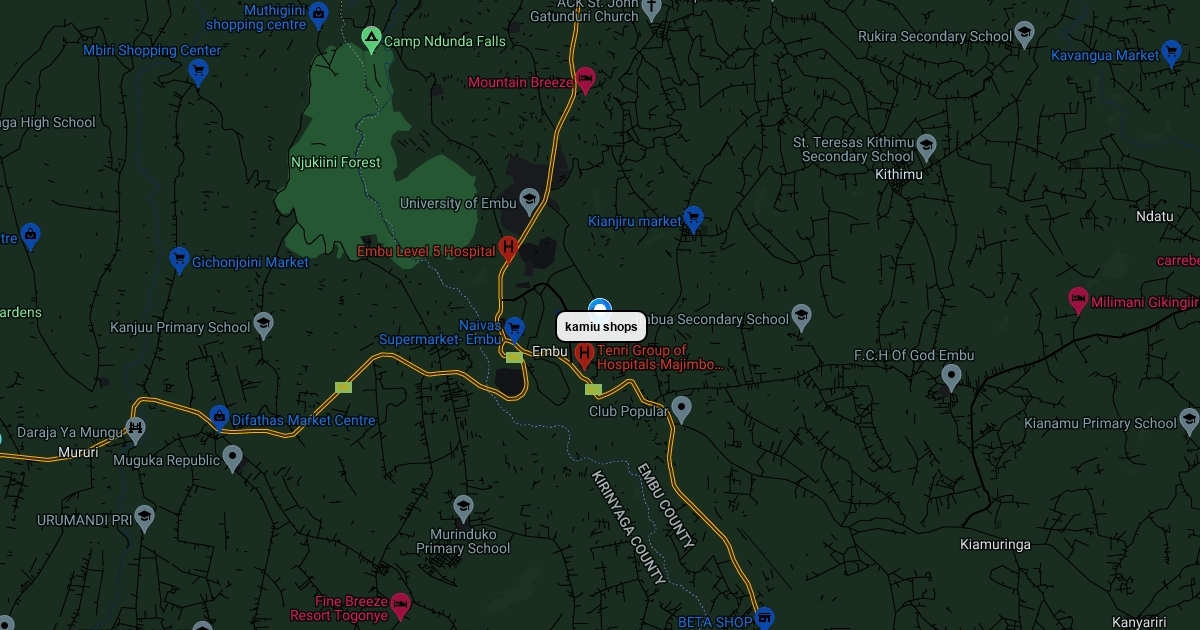Viewport: 1200px width, 630px height.
Task: Click the Naivas Supermarket Embu pin
Action: pyautogui.click(x=514, y=328)
